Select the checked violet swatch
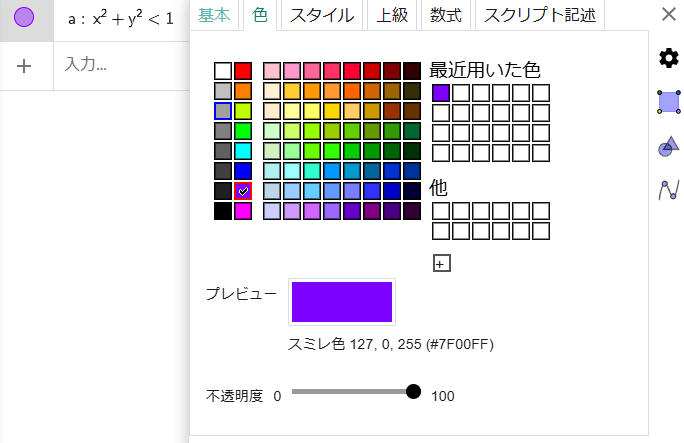 pyautogui.click(x=243, y=191)
